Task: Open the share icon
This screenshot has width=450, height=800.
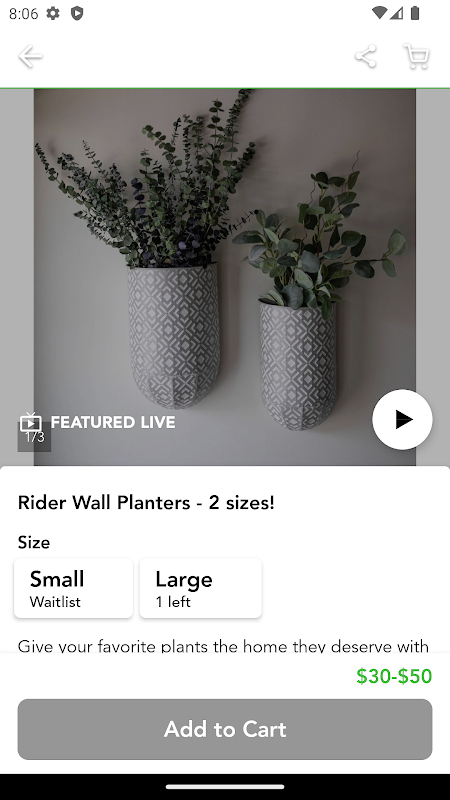Action: click(x=366, y=56)
